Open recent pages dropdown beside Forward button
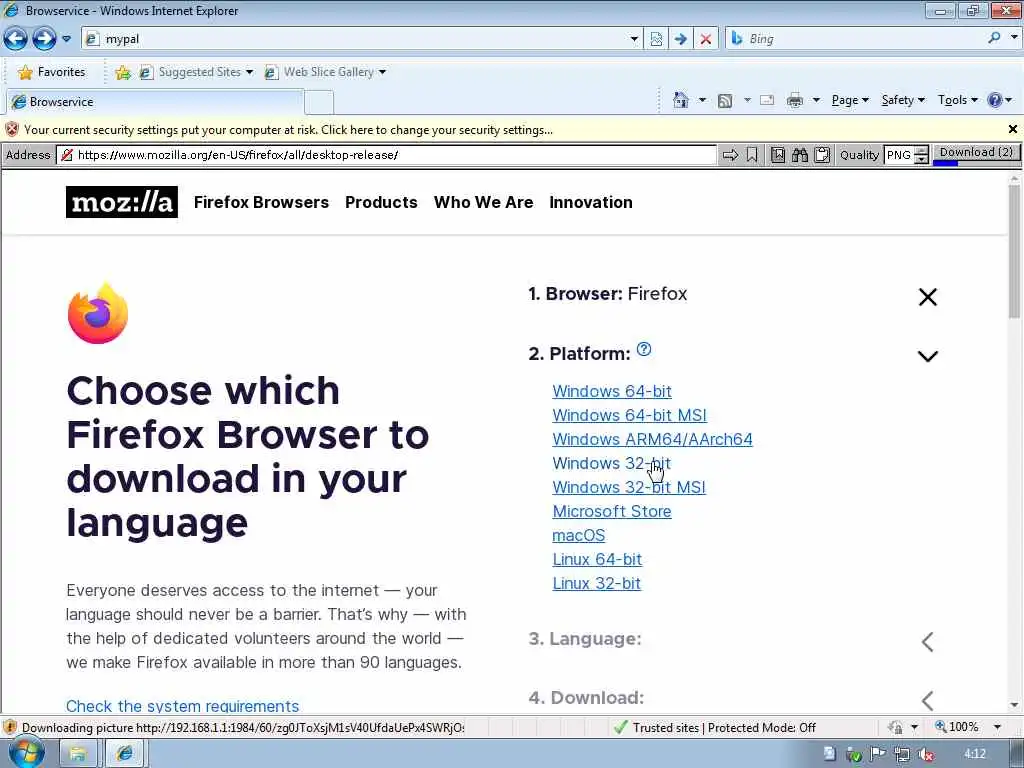Screen dimensions: 1024x768 pos(66,39)
